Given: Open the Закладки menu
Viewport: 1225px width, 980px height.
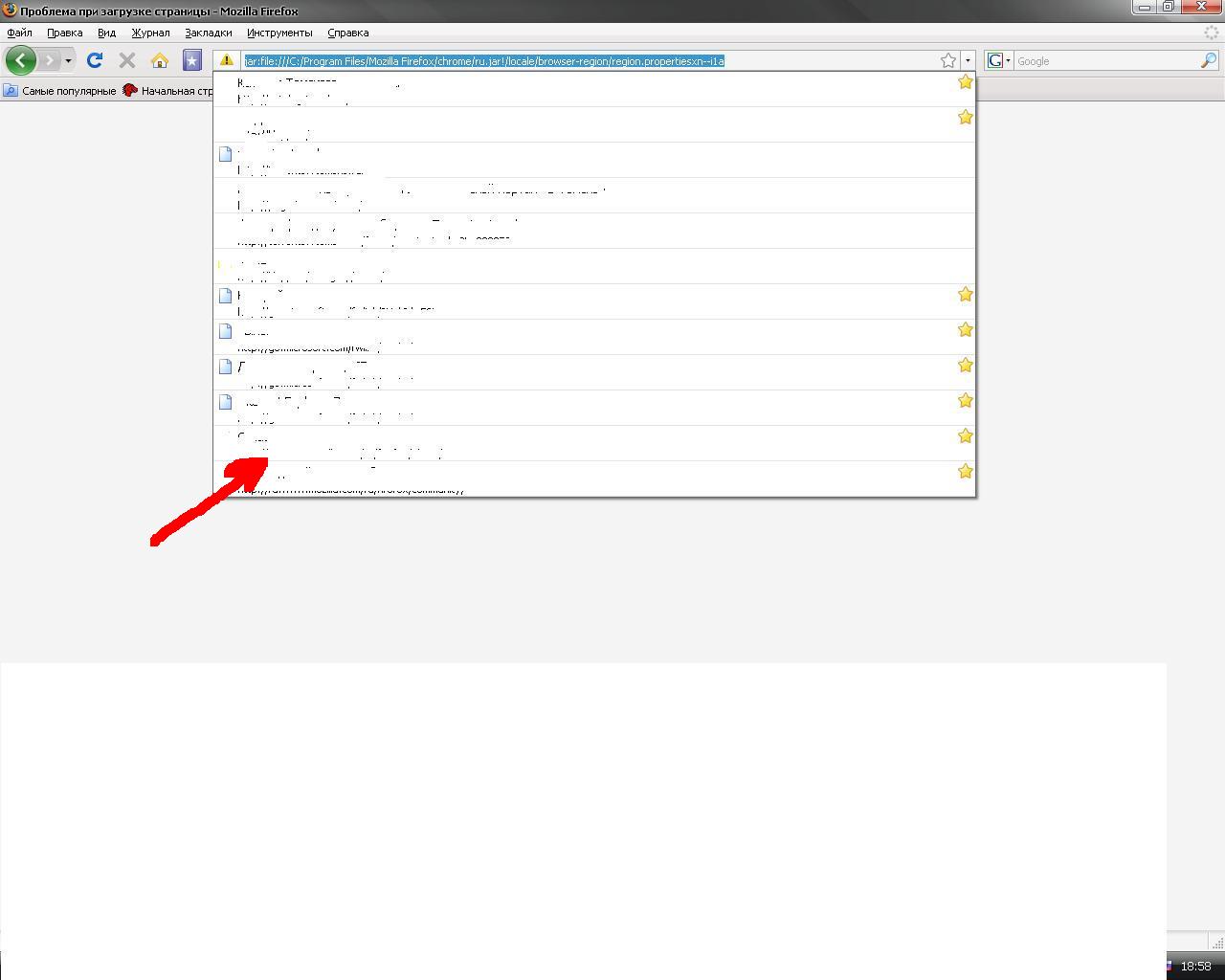Looking at the screenshot, I should (x=209, y=33).
